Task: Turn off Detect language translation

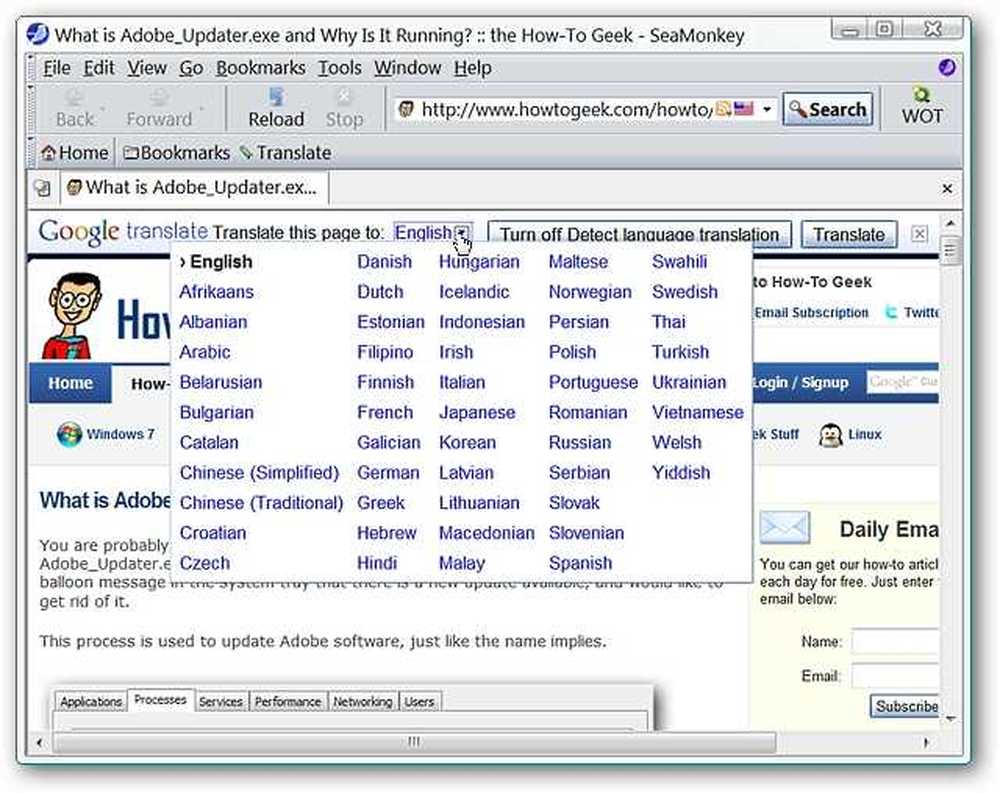Action: [x=639, y=234]
